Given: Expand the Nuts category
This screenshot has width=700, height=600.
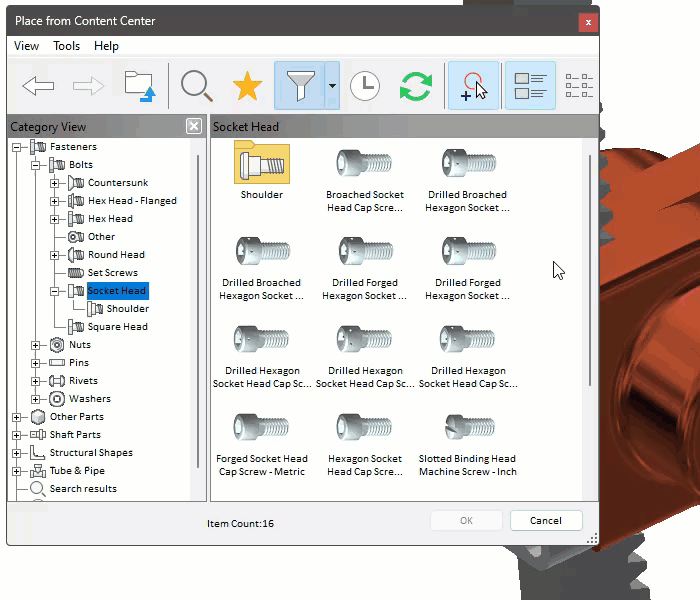Looking at the screenshot, I should (35, 345).
